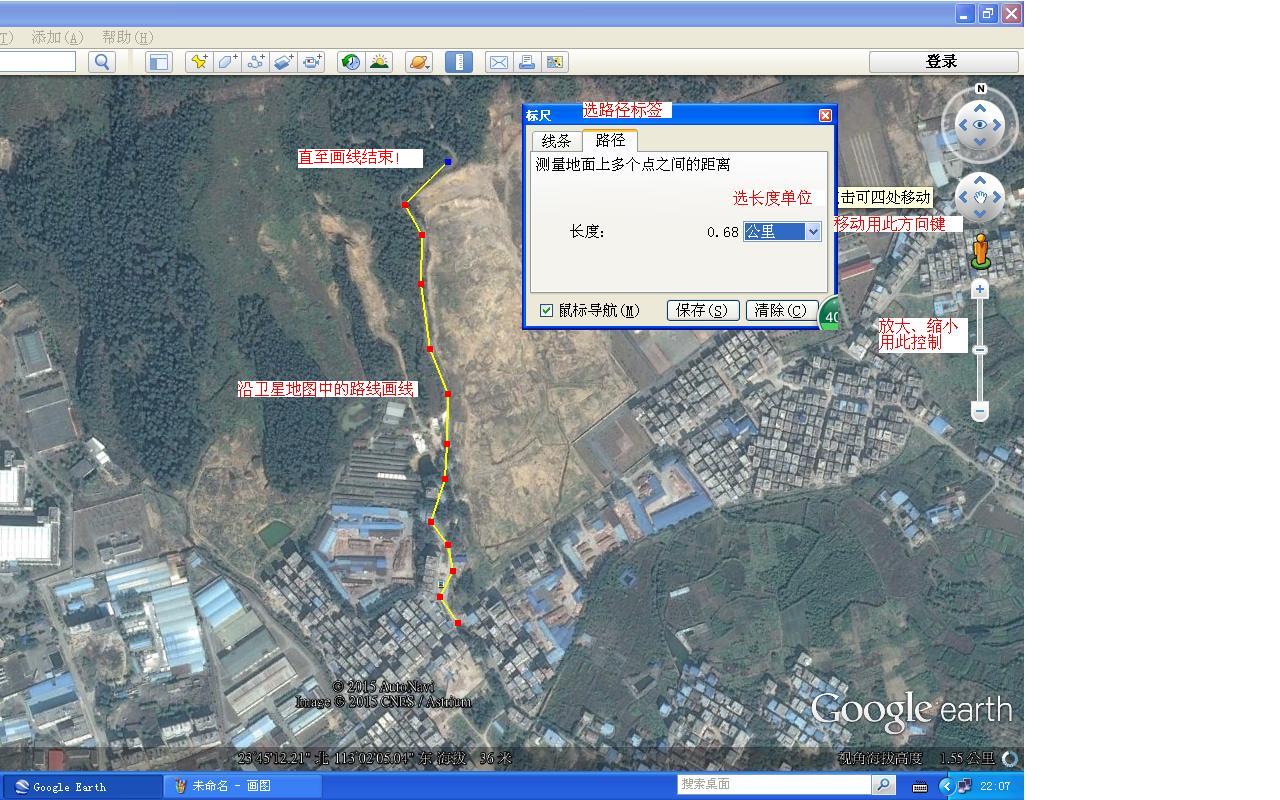Select the add polygon tool
Viewport: 1280px width, 800px height.
pyautogui.click(x=228, y=62)
